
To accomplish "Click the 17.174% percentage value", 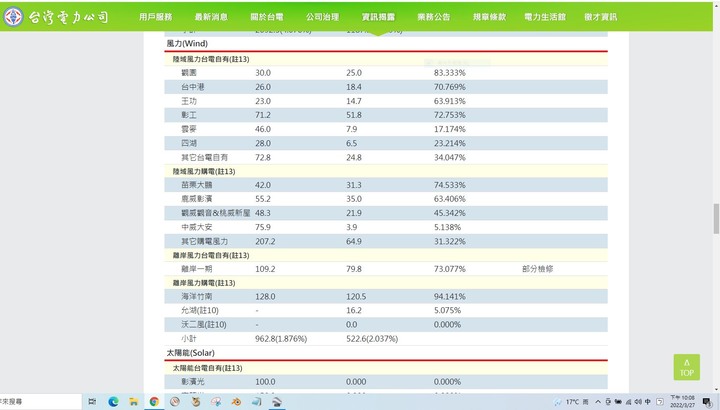I will (x=450, y=129).
